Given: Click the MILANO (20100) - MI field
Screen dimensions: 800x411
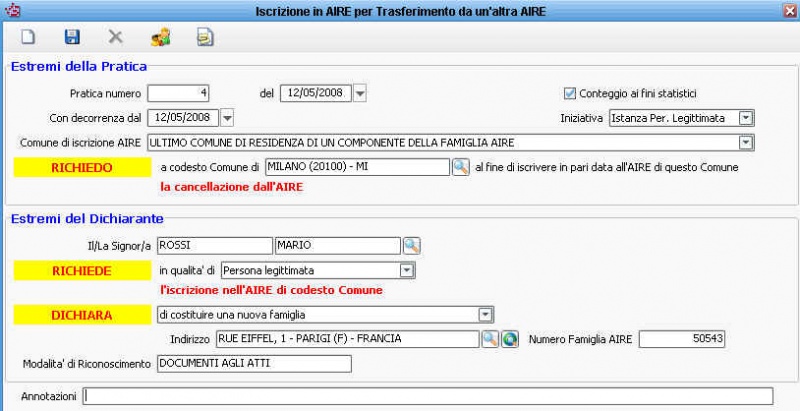Looking at the screenshot, I should (x=357, y=167).
